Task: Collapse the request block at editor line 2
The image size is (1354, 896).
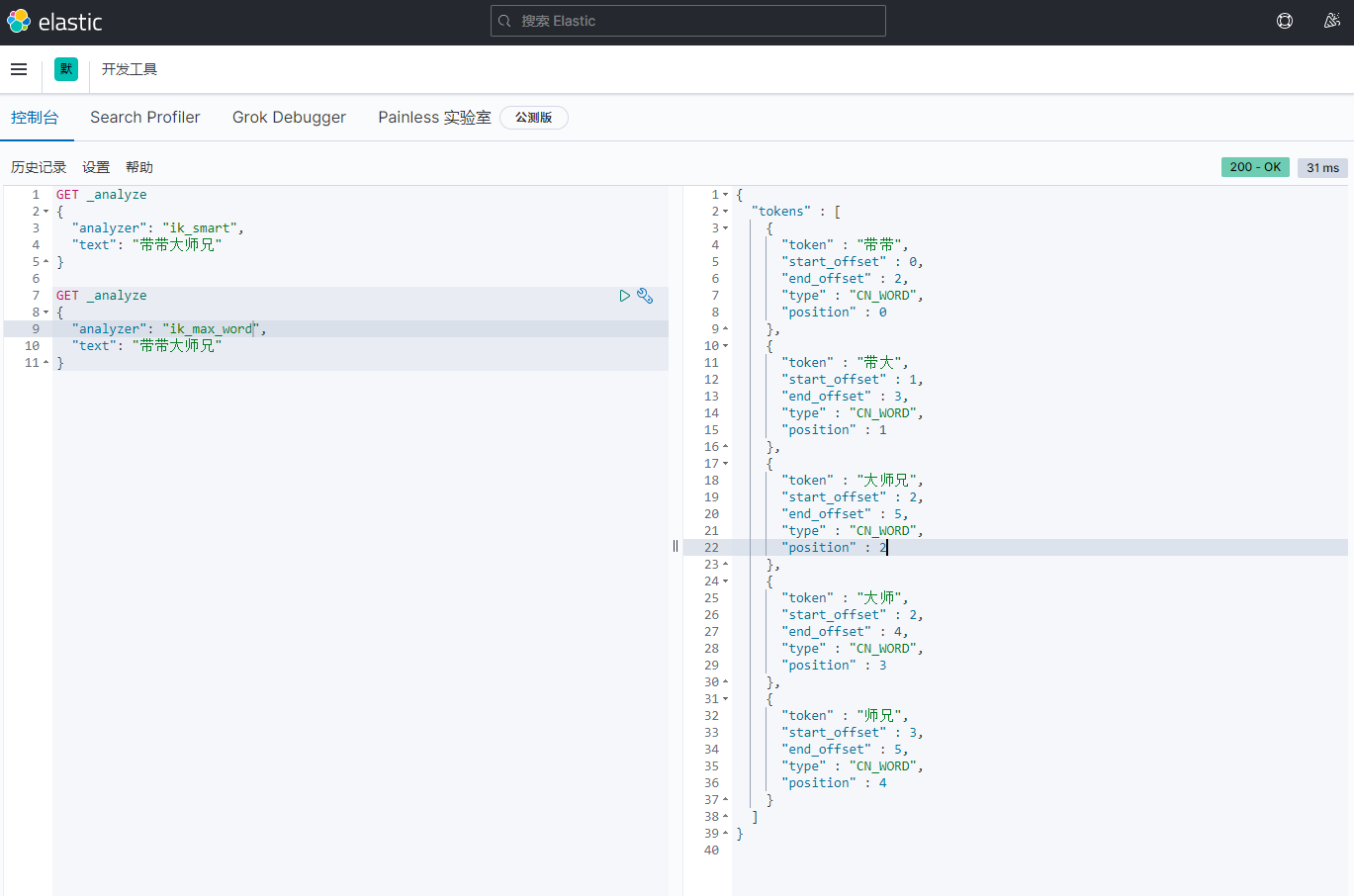Action: [45, 212]
